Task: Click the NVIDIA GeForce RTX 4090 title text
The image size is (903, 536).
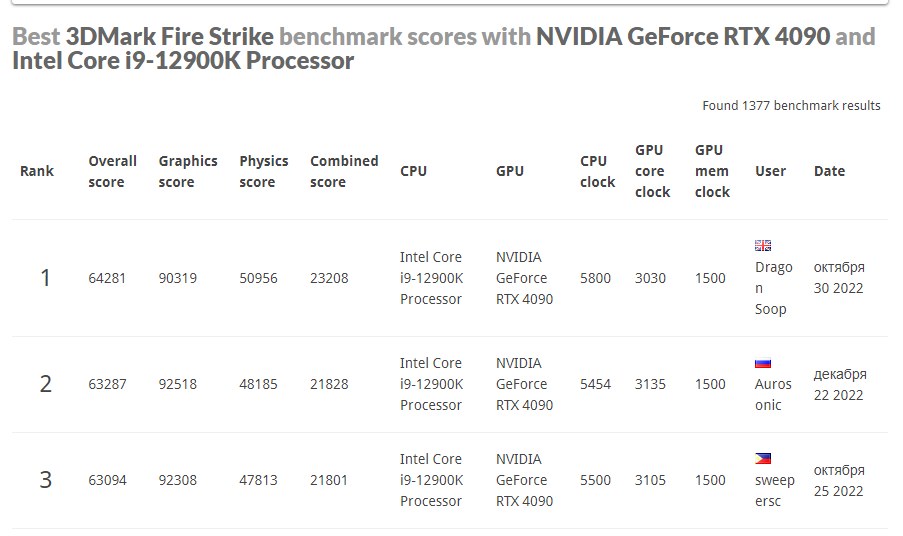Action: (x=683, y=37)
